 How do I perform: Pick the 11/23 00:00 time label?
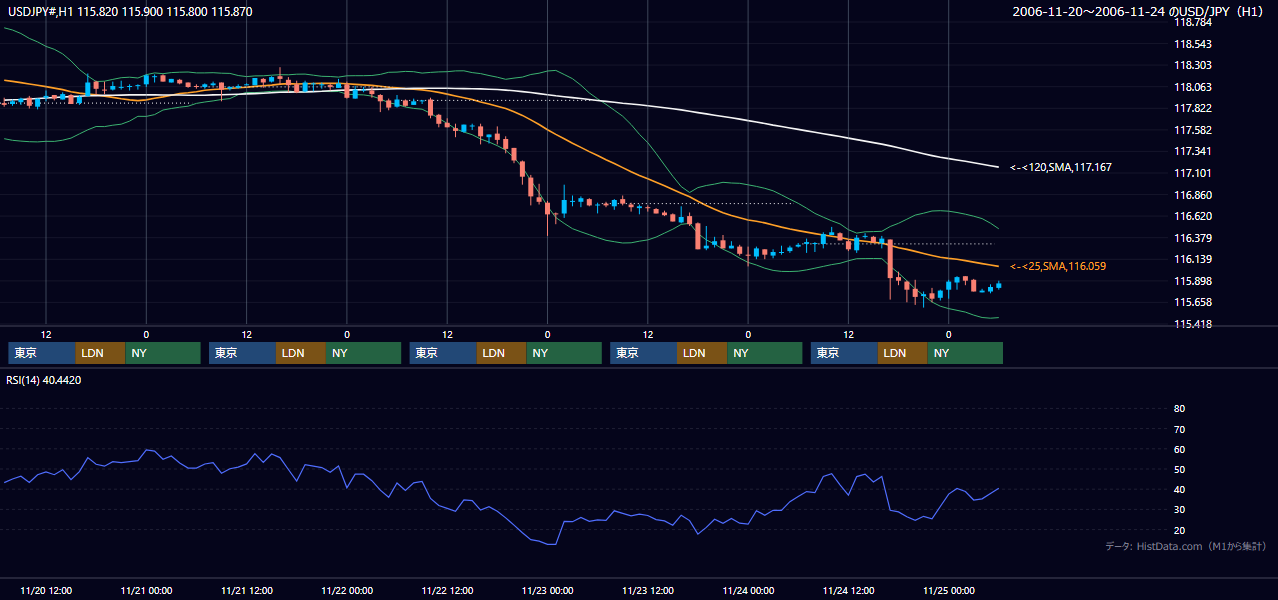point(548,590)
